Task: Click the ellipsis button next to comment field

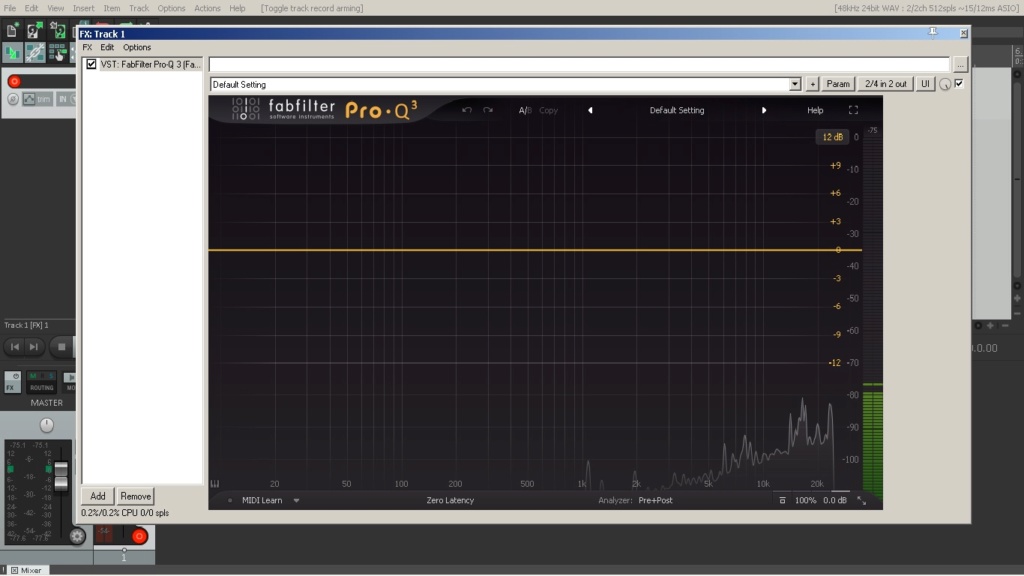Action: [960, 65]
